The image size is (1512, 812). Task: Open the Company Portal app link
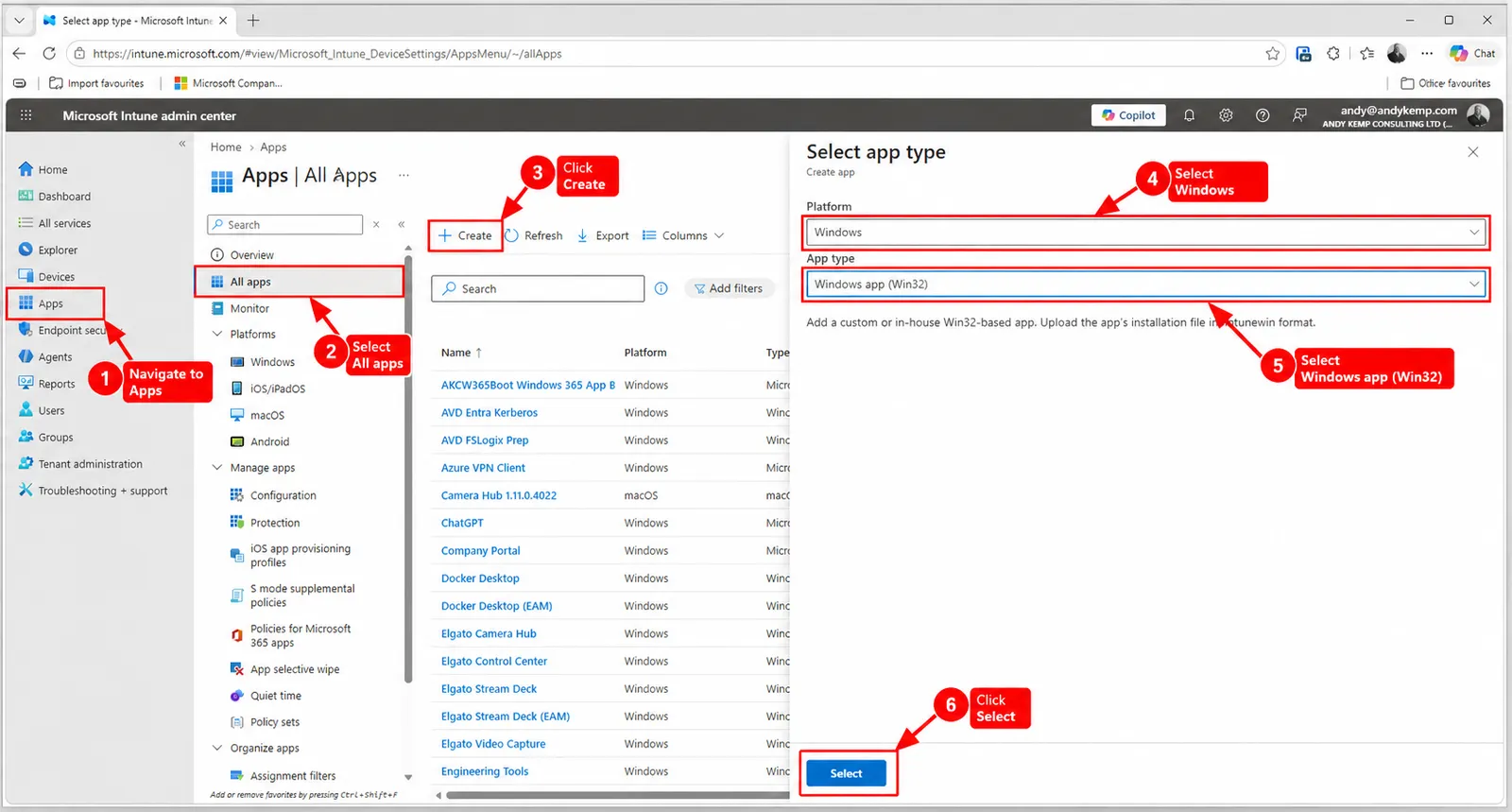480,550
